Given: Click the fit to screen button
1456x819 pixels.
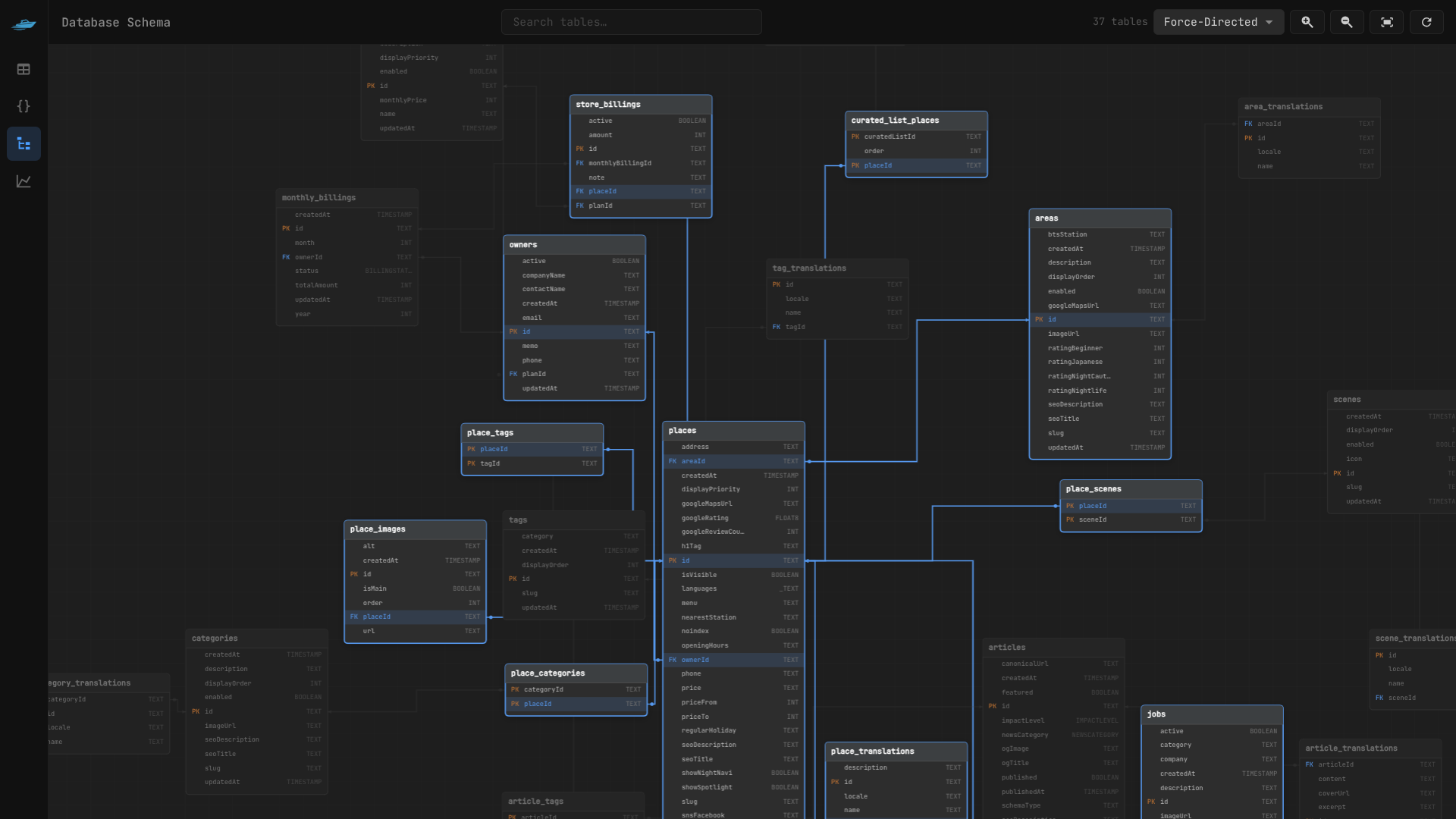Looking at the screenshot, I should [1387, 22].
